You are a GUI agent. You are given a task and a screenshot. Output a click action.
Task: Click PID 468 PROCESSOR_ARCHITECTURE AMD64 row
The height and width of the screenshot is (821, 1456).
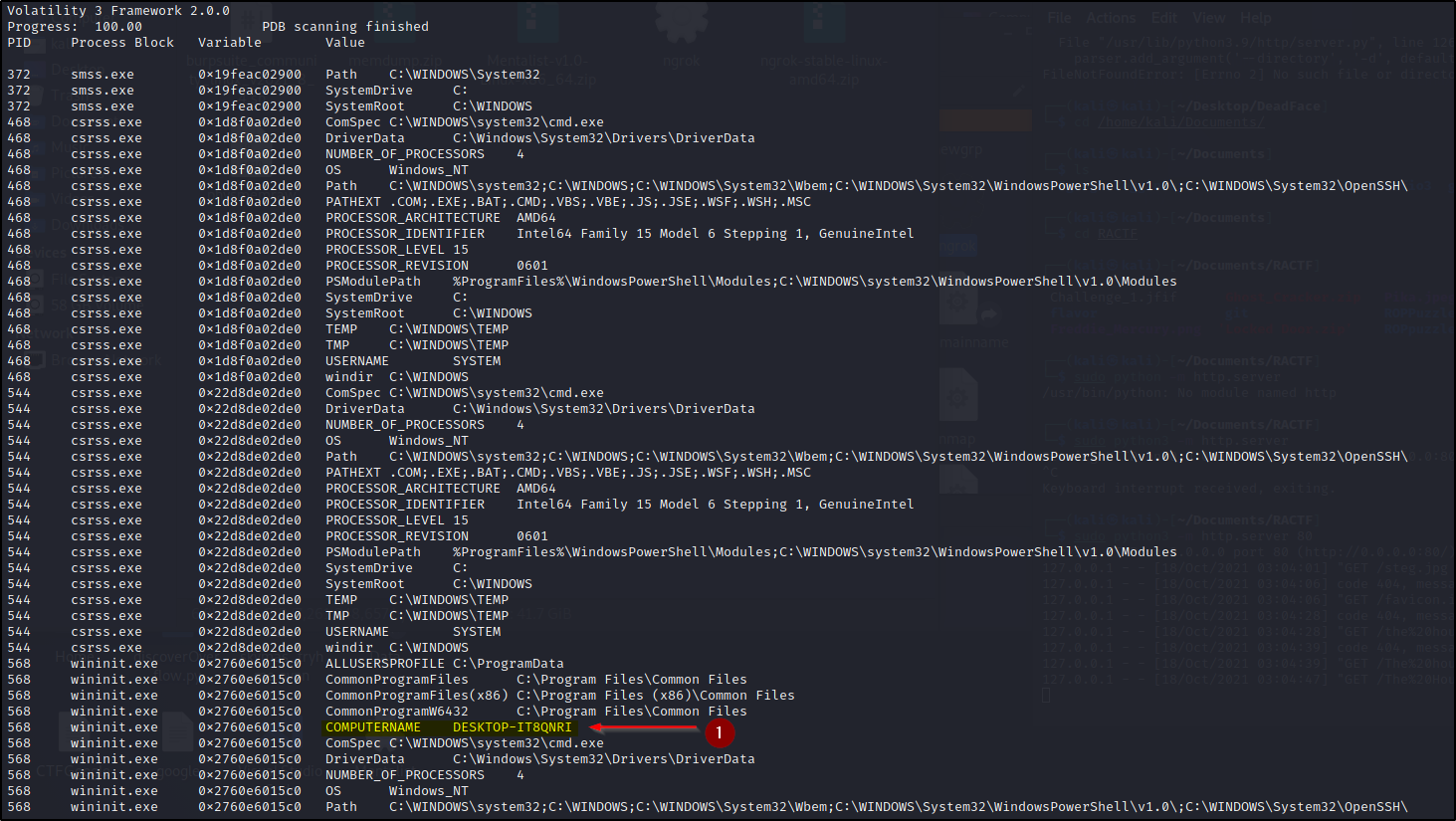tap(282, 218)
